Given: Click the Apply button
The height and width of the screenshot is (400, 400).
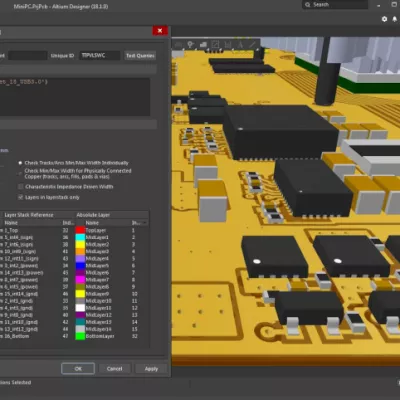Looking at the screenshot, I should [x=151, y=369].
